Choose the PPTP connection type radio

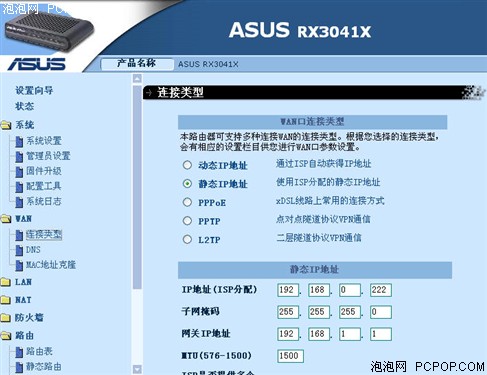click(x=187, y=221)
